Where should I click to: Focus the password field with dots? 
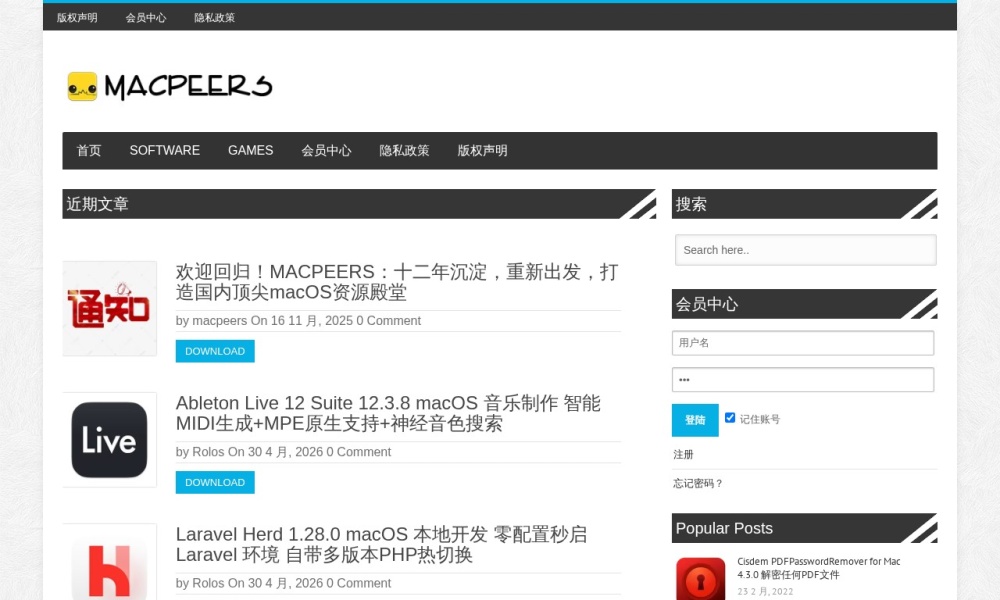(x=803, y=380)
